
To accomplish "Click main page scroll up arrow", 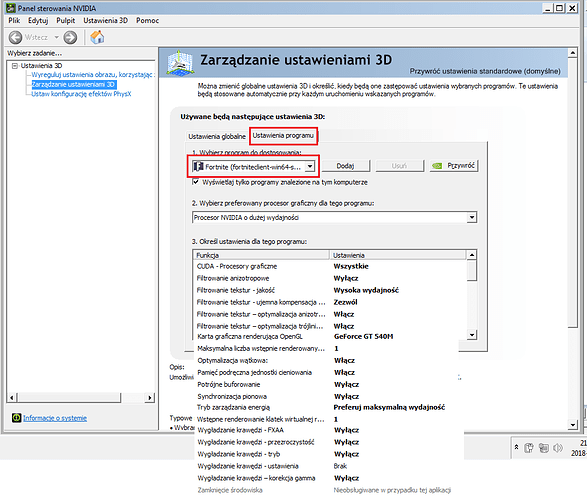I will 572,53.
